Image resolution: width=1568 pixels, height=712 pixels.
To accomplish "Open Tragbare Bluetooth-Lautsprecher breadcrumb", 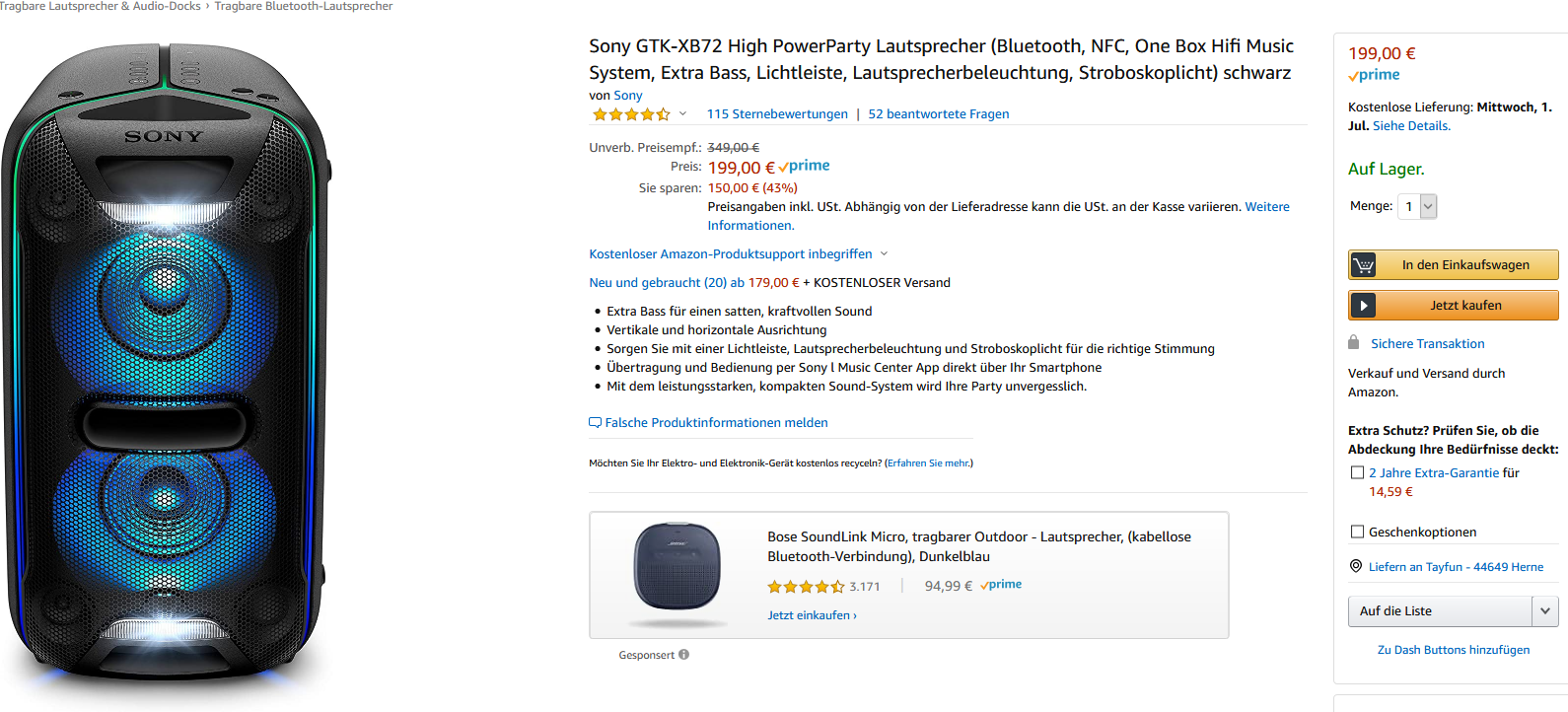I will pos(304,6).
